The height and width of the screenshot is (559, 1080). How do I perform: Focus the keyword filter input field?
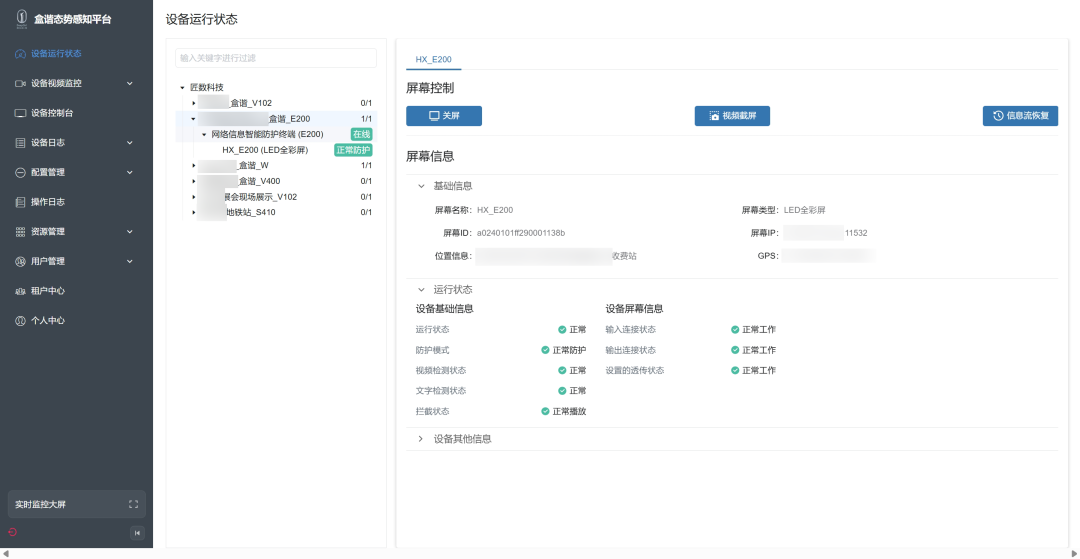point(276,59)
